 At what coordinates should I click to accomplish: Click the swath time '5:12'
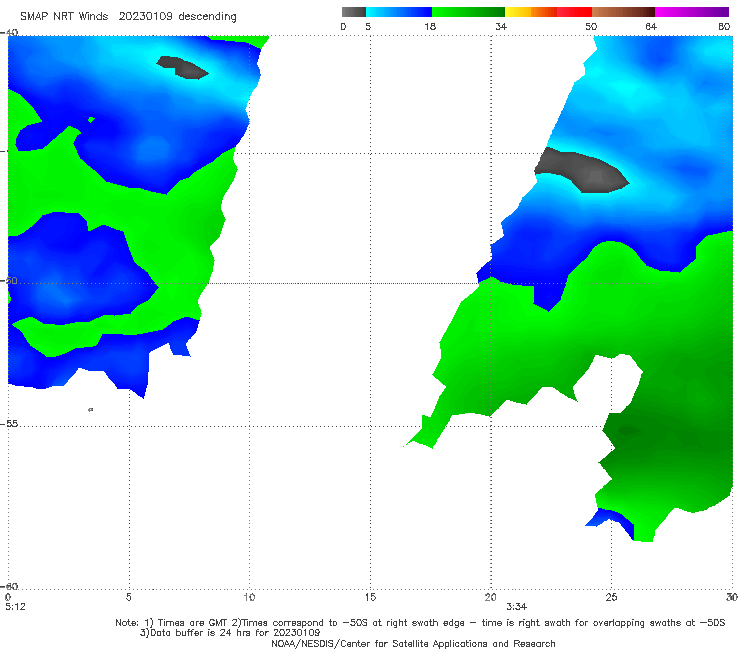15,607
